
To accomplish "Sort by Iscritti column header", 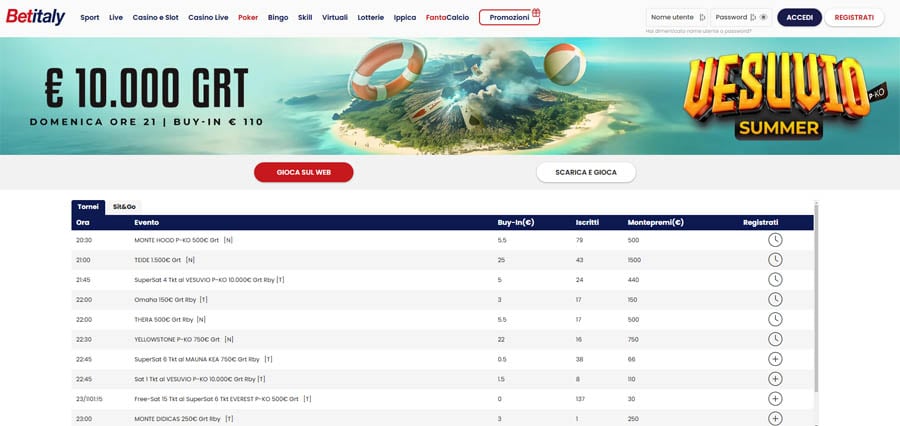I will coord(587,222).
